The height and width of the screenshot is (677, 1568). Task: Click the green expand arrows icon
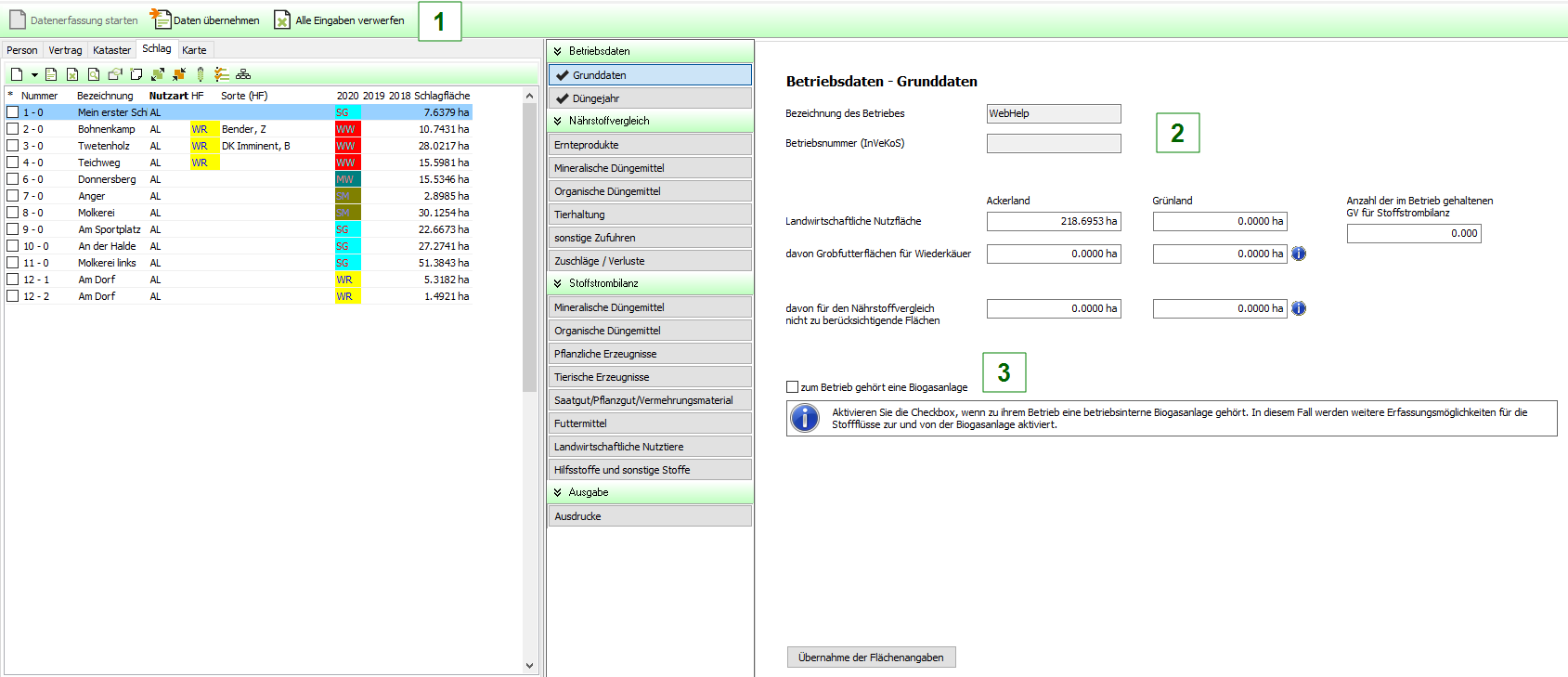[158, 74]
